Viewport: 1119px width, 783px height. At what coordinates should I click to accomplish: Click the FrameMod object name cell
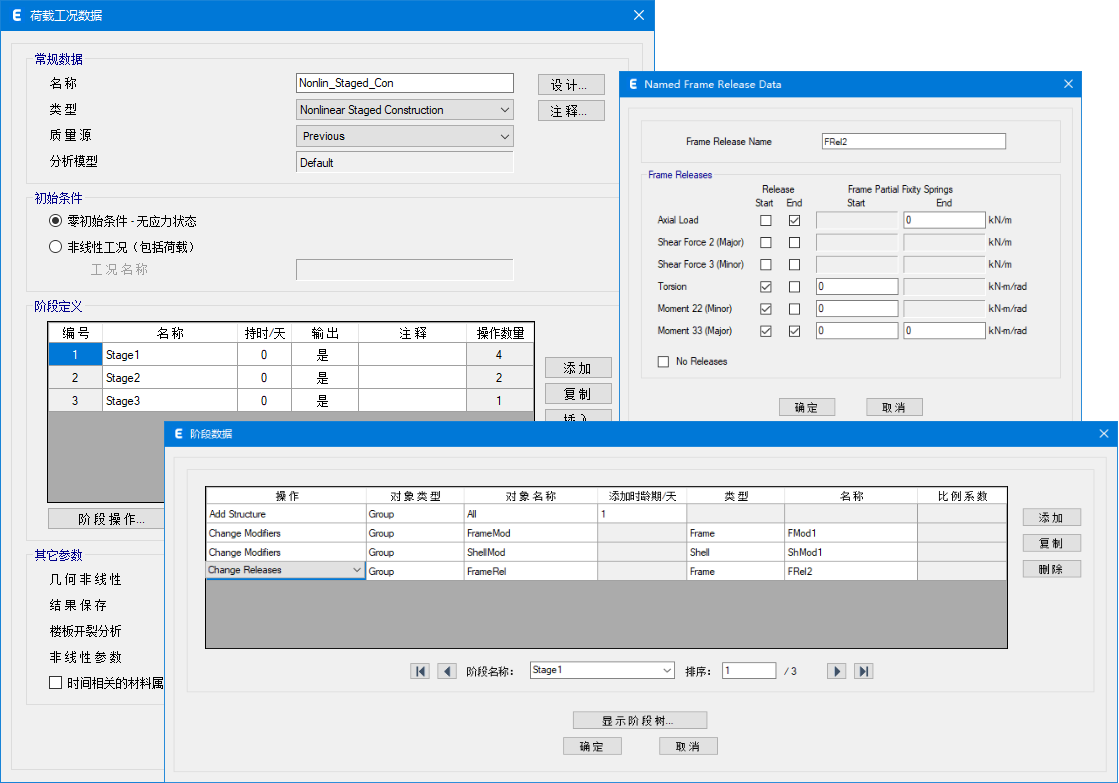[531, 533]
